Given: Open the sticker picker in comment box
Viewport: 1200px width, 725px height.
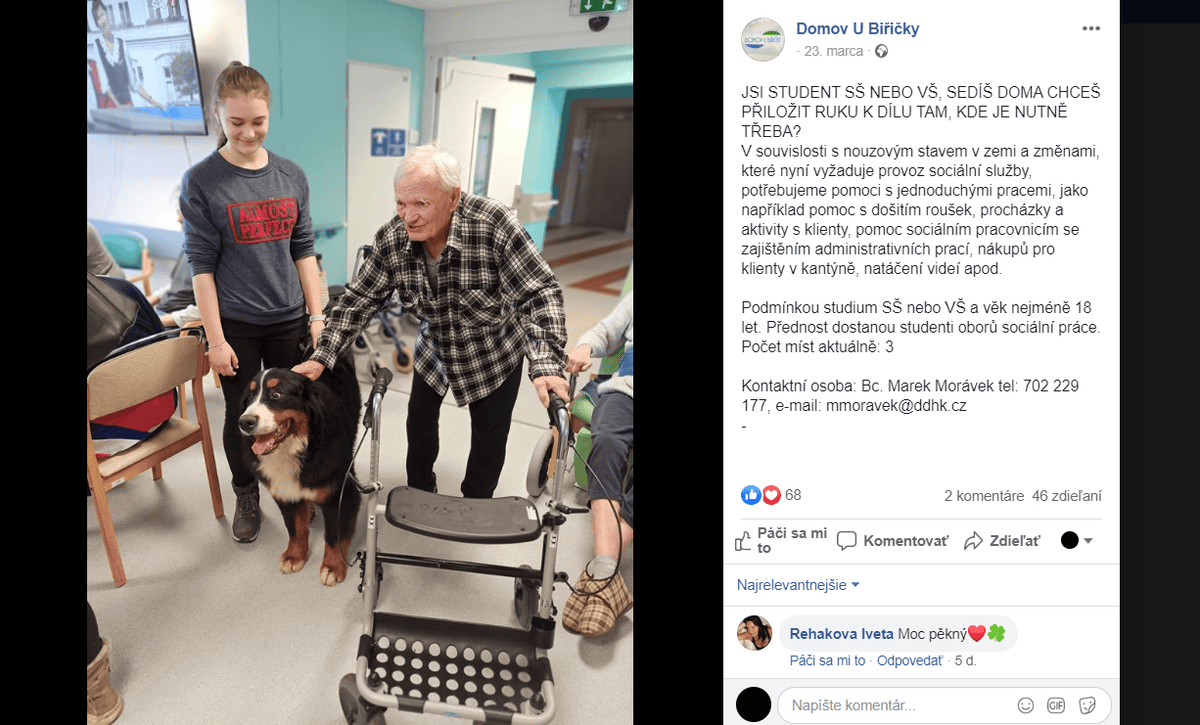Looking at the screenshot, I should click(1087, 705).
